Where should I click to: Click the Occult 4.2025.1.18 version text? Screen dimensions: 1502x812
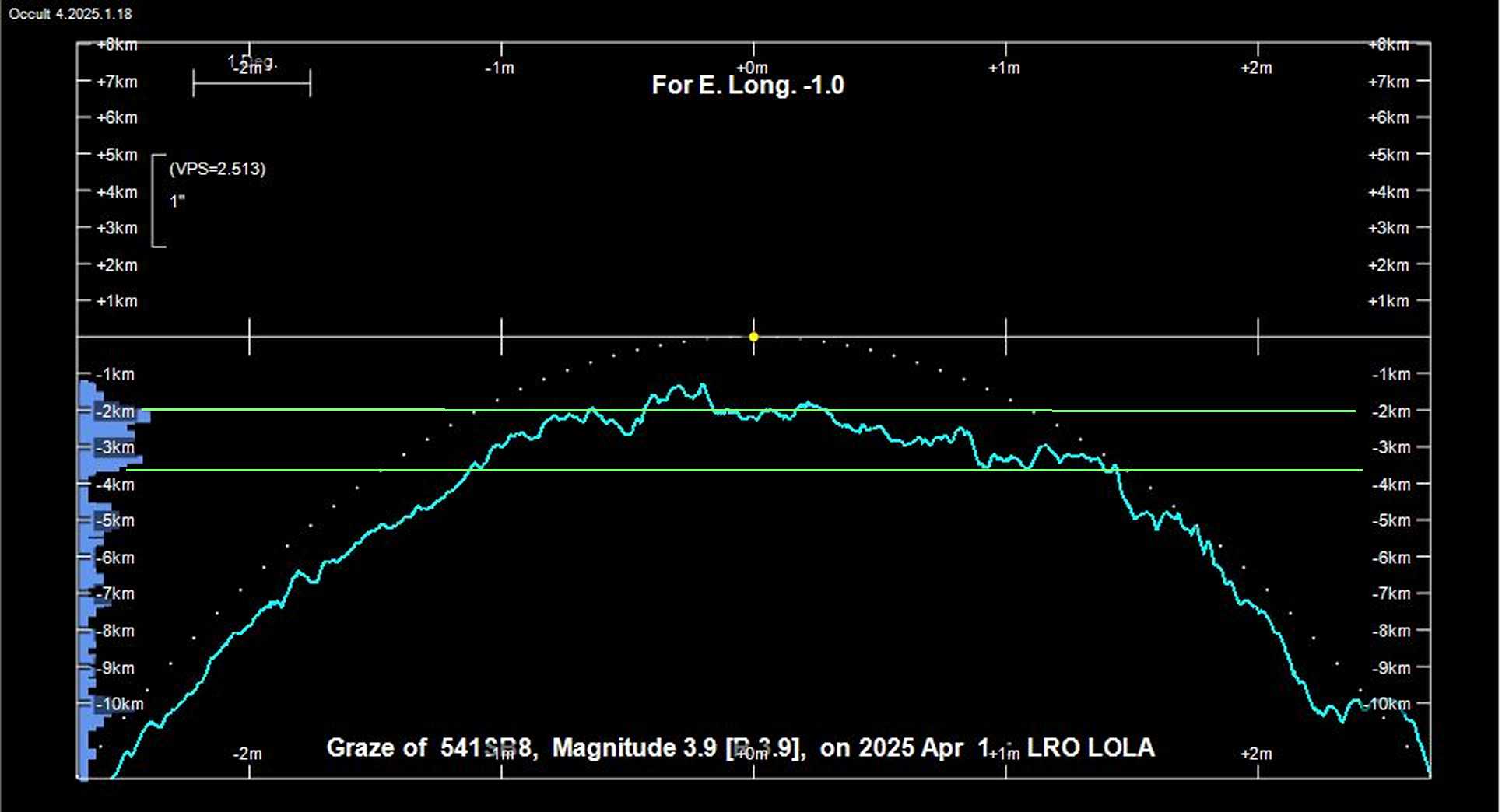coord(70,14)
